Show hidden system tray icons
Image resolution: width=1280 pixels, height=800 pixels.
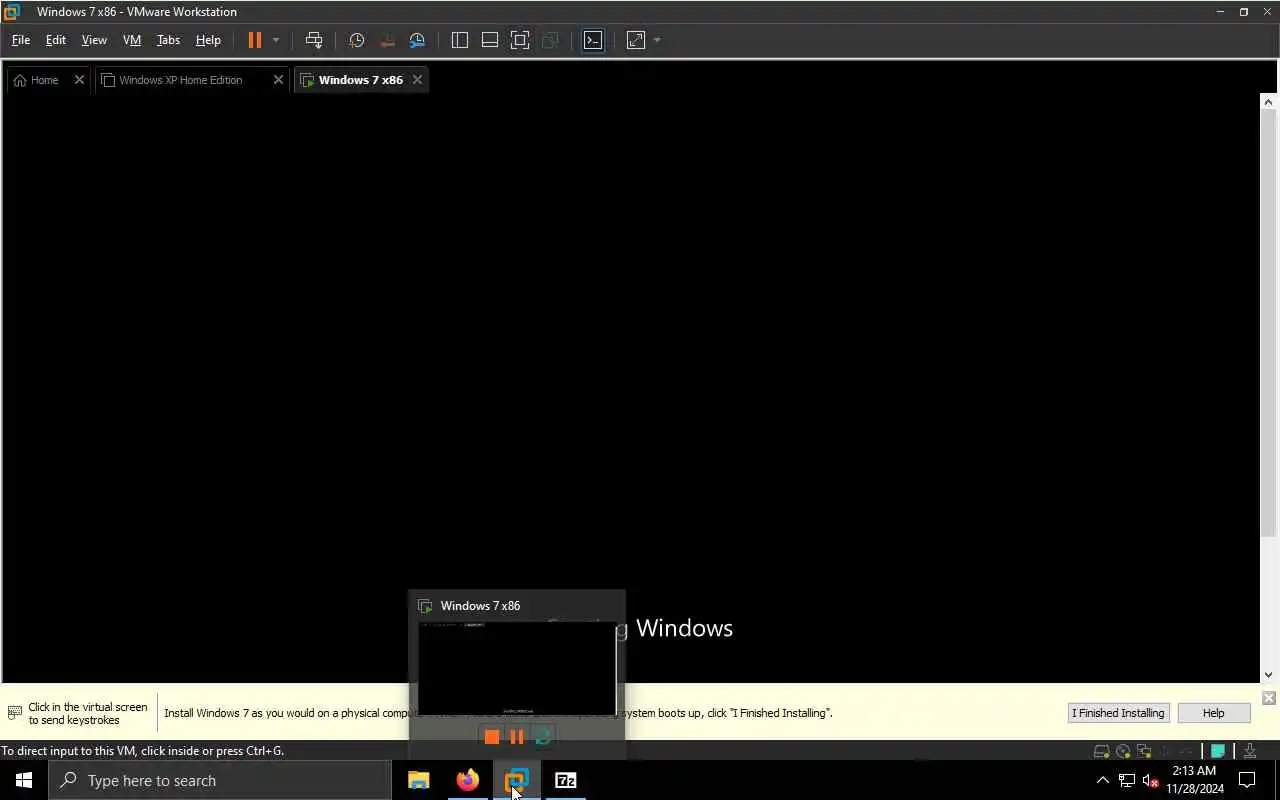pyautogui.click(x=1103, y=780)
